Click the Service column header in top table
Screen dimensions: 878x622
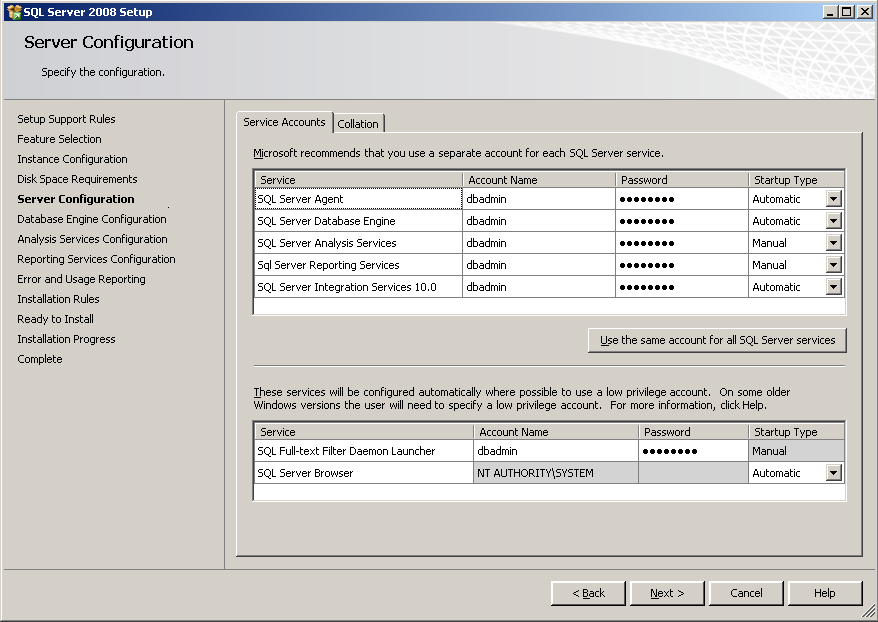point(358,180)
